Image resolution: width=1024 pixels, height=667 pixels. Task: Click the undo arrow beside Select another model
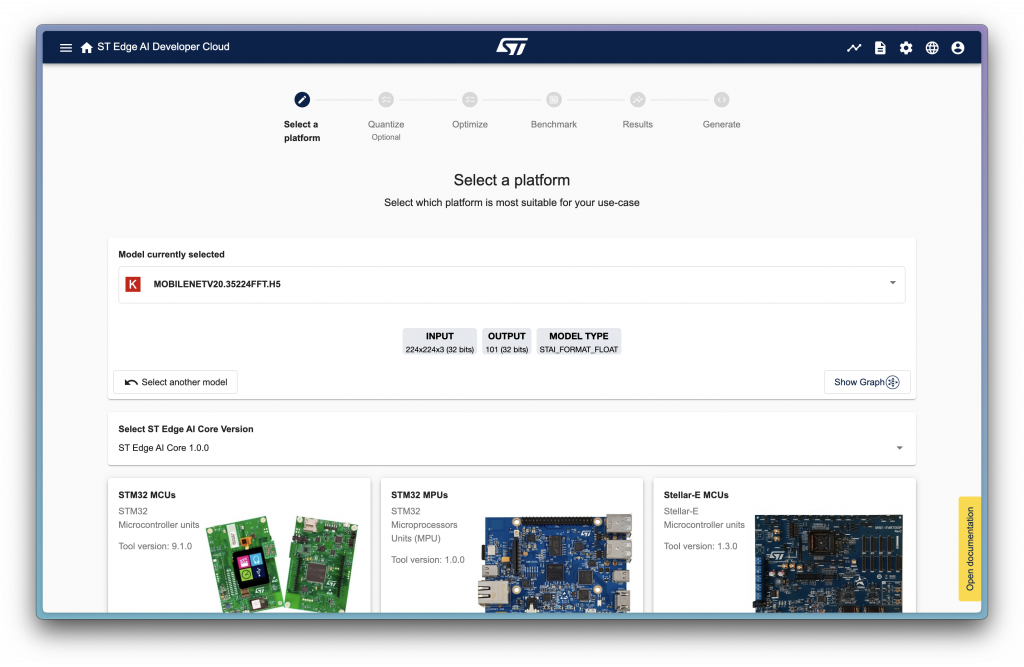click(131, 382)
